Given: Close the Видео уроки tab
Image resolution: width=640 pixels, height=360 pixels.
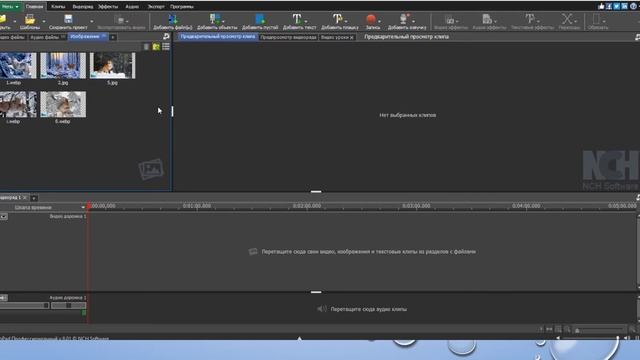Looking at the screenshot, I should coord(351,38).
